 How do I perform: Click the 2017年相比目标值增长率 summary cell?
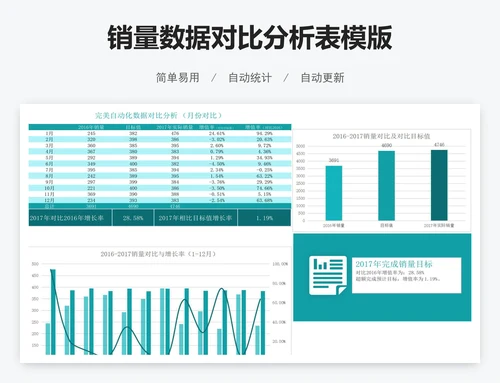pyautogui.click(x=195, y=218)
